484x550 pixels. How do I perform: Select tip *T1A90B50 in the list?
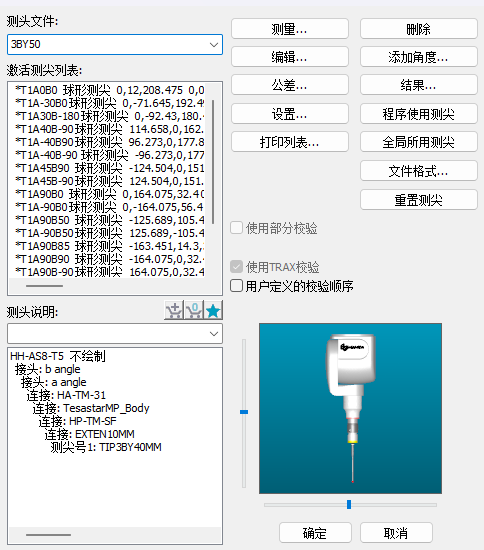tap(109, 220)
